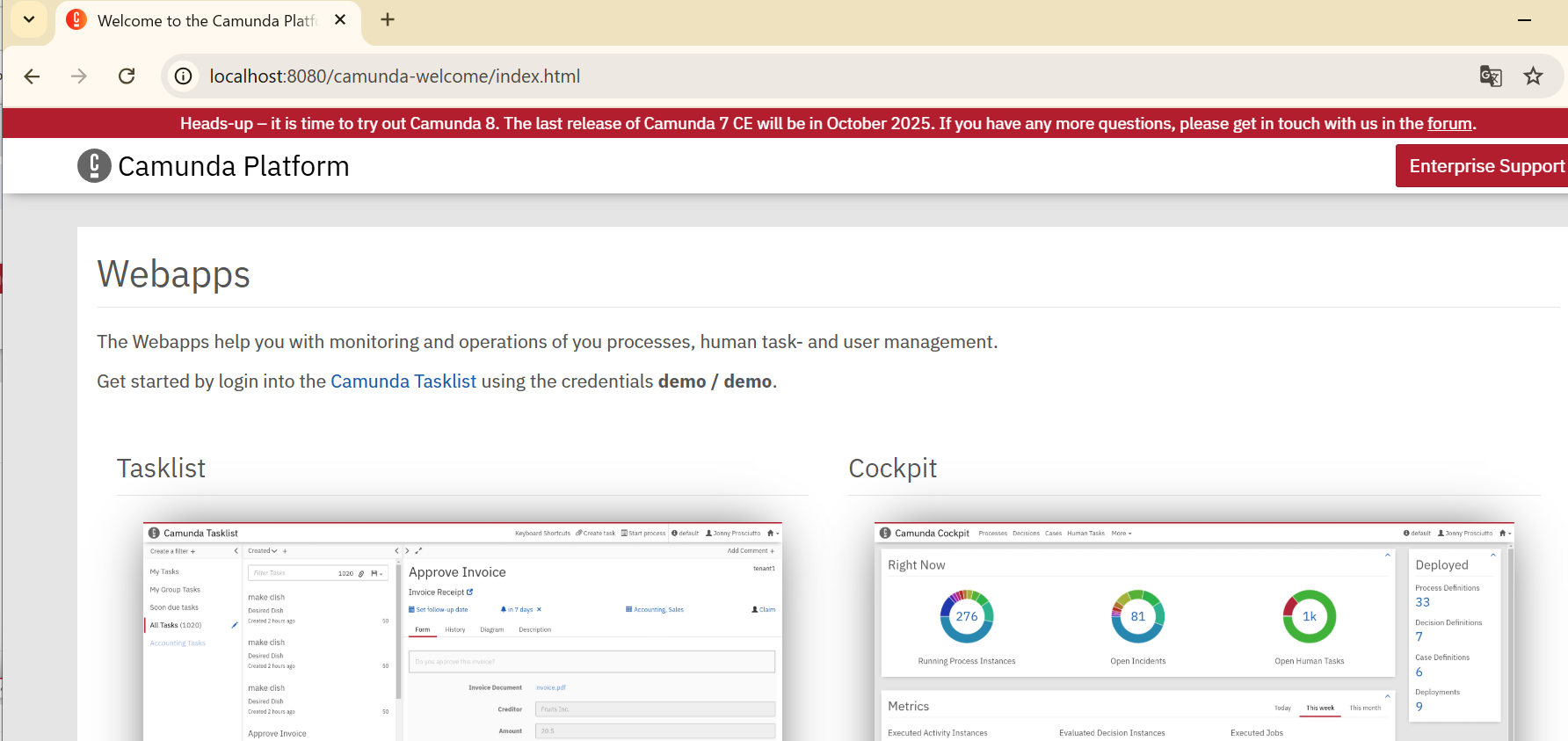Open the Enterprise Support button
The height and width of the screenshot is (741, 1568).
click(x=1482, y=166)
